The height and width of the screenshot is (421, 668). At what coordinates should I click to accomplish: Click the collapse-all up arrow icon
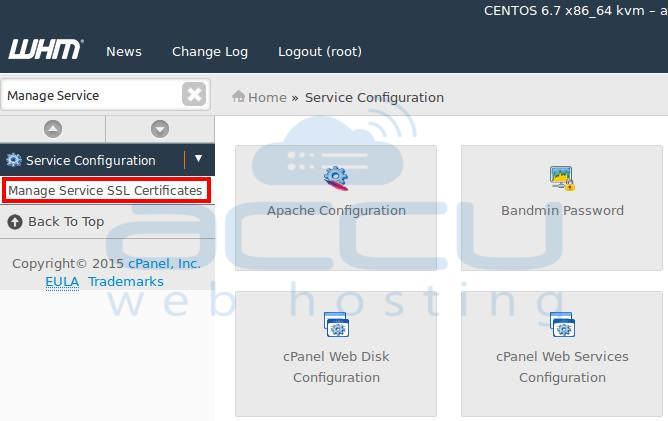click(53, 129)
